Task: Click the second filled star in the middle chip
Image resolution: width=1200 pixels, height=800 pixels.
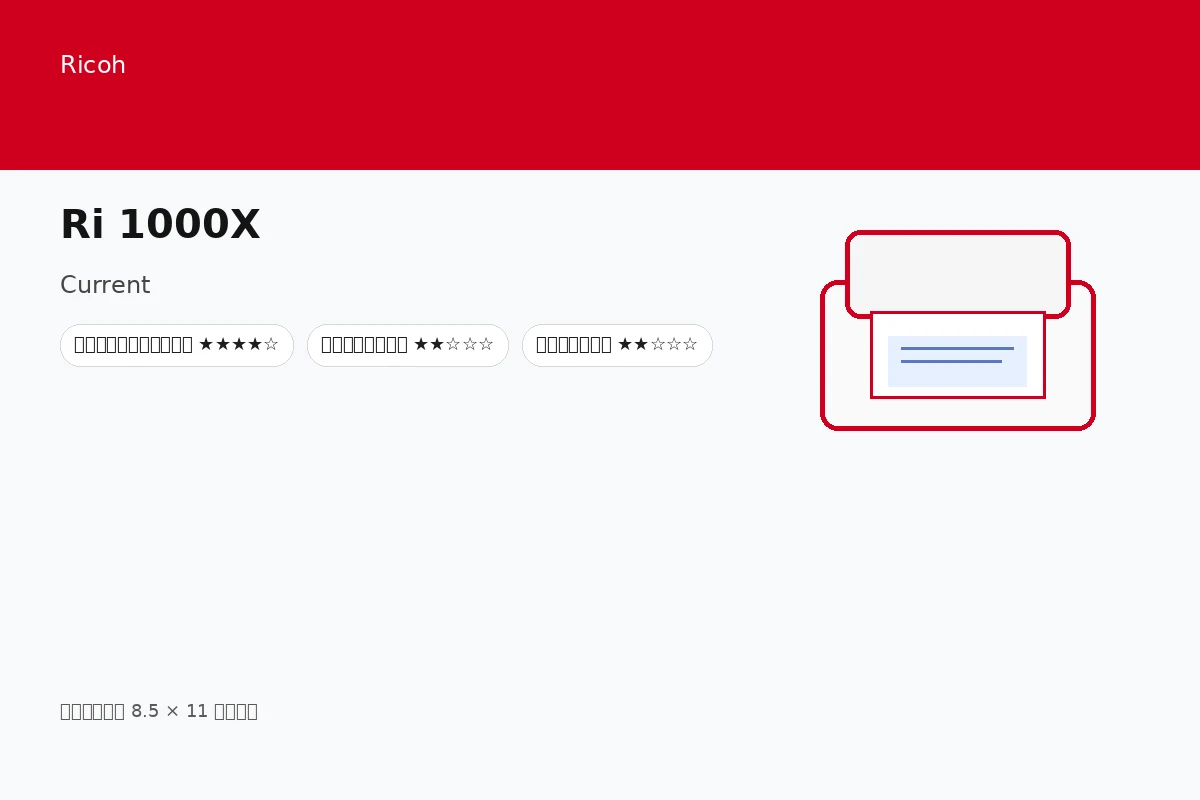Action: coord(437,345)
